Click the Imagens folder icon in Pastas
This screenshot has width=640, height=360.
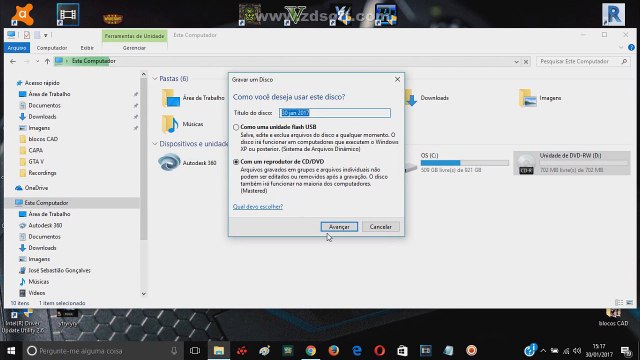(x=527, y=98)
